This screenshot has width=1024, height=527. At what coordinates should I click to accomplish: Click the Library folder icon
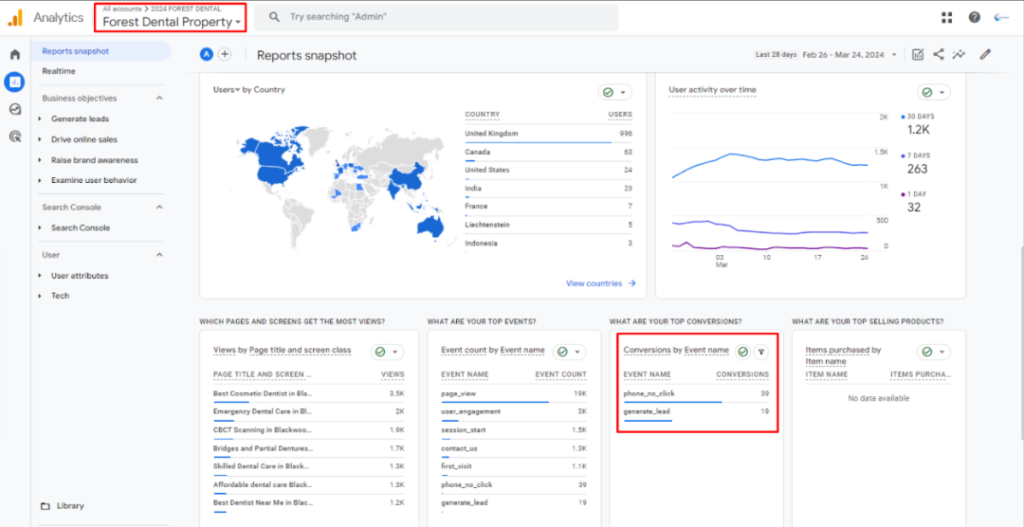coord(45,506)
